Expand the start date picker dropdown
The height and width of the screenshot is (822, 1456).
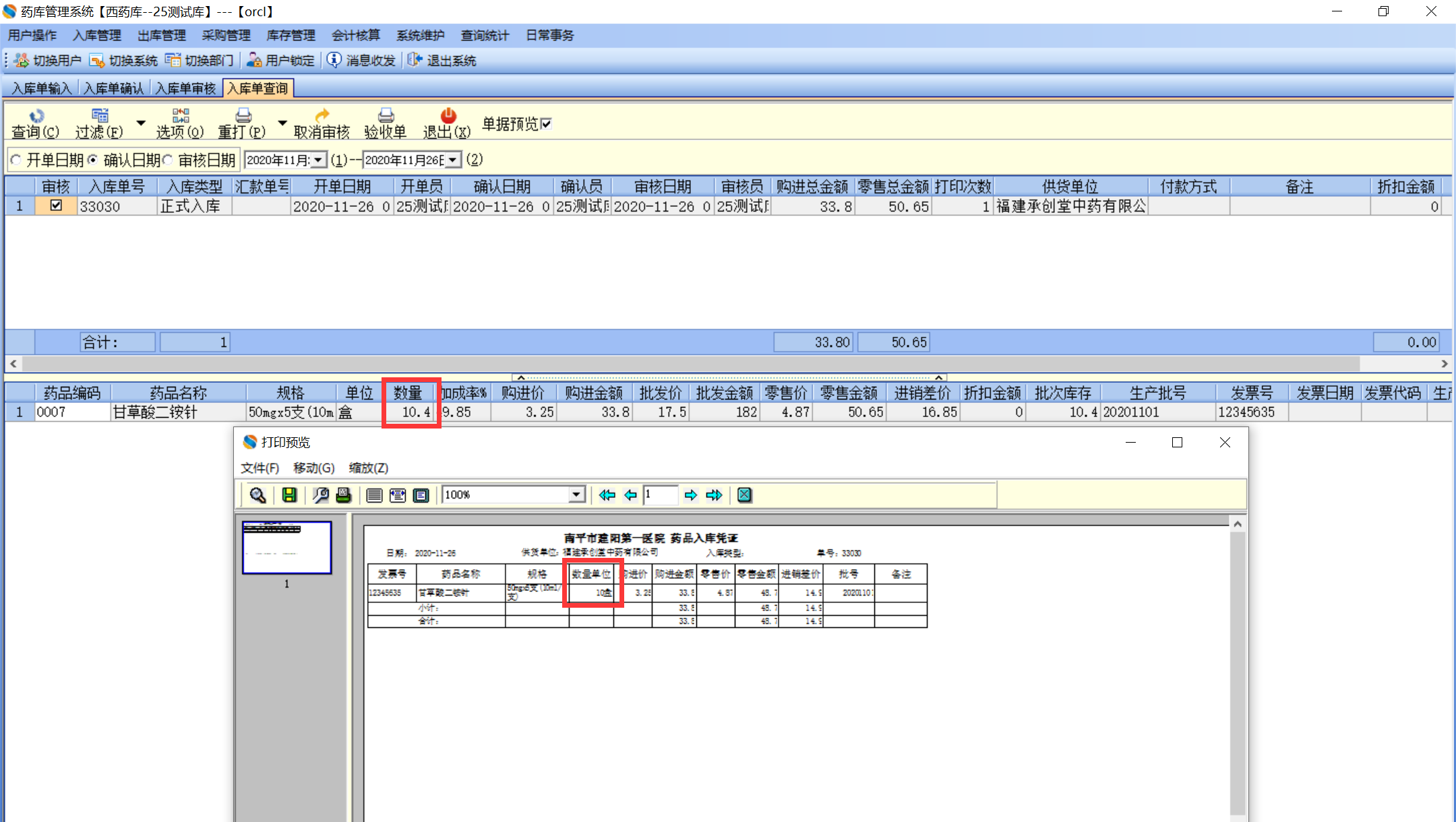coord(318,160)
